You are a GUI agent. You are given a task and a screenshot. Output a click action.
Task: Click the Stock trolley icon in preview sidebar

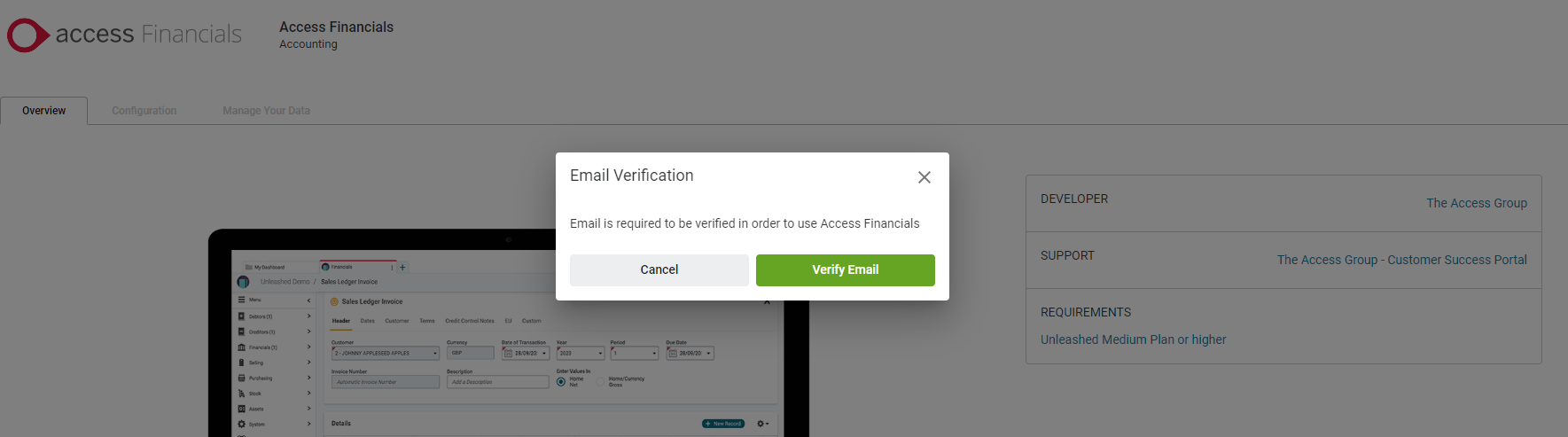241,394
